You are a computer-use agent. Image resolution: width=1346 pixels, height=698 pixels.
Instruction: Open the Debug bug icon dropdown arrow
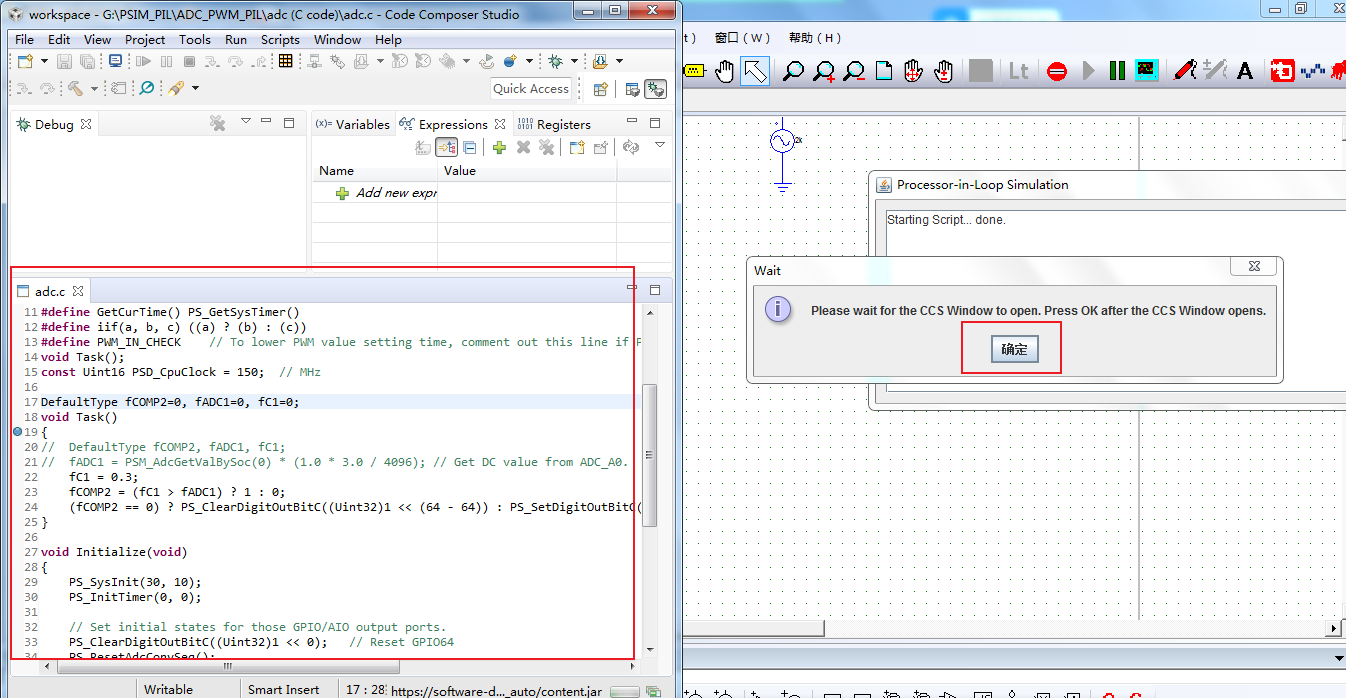(574, 62)
